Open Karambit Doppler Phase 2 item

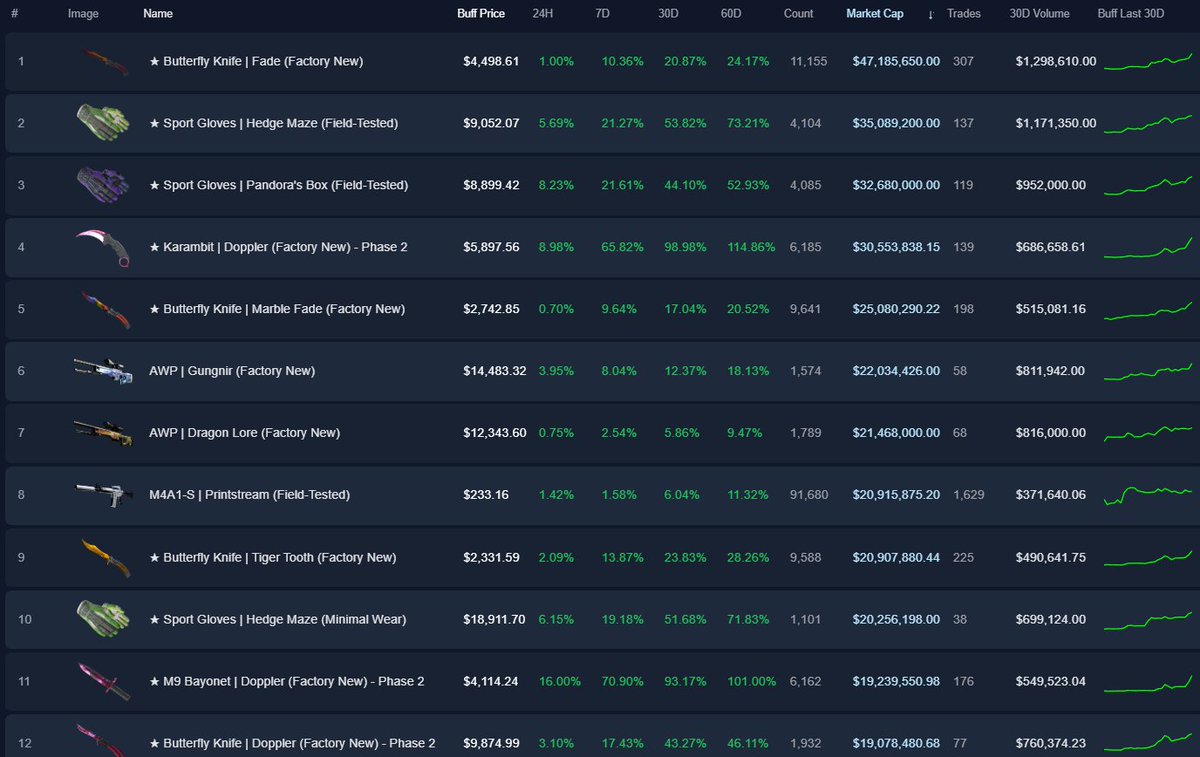coord(278,247)
